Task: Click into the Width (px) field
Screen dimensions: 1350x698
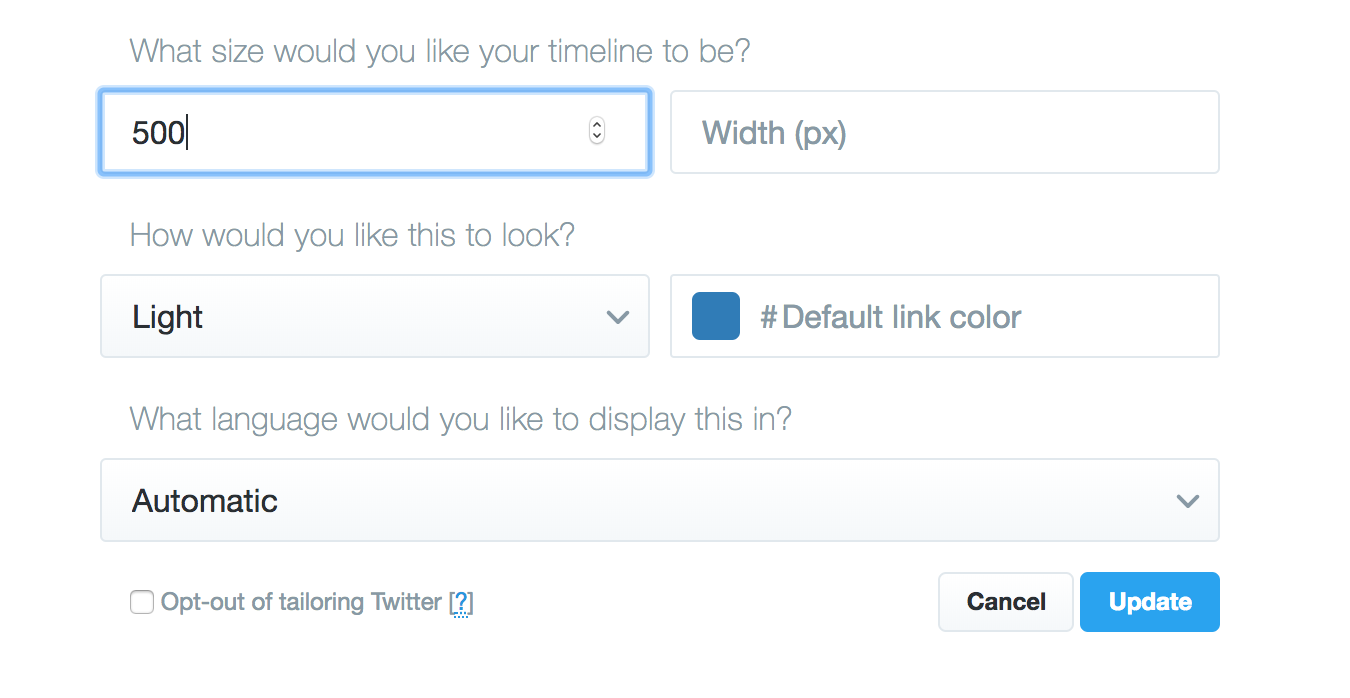Action: 944,132
